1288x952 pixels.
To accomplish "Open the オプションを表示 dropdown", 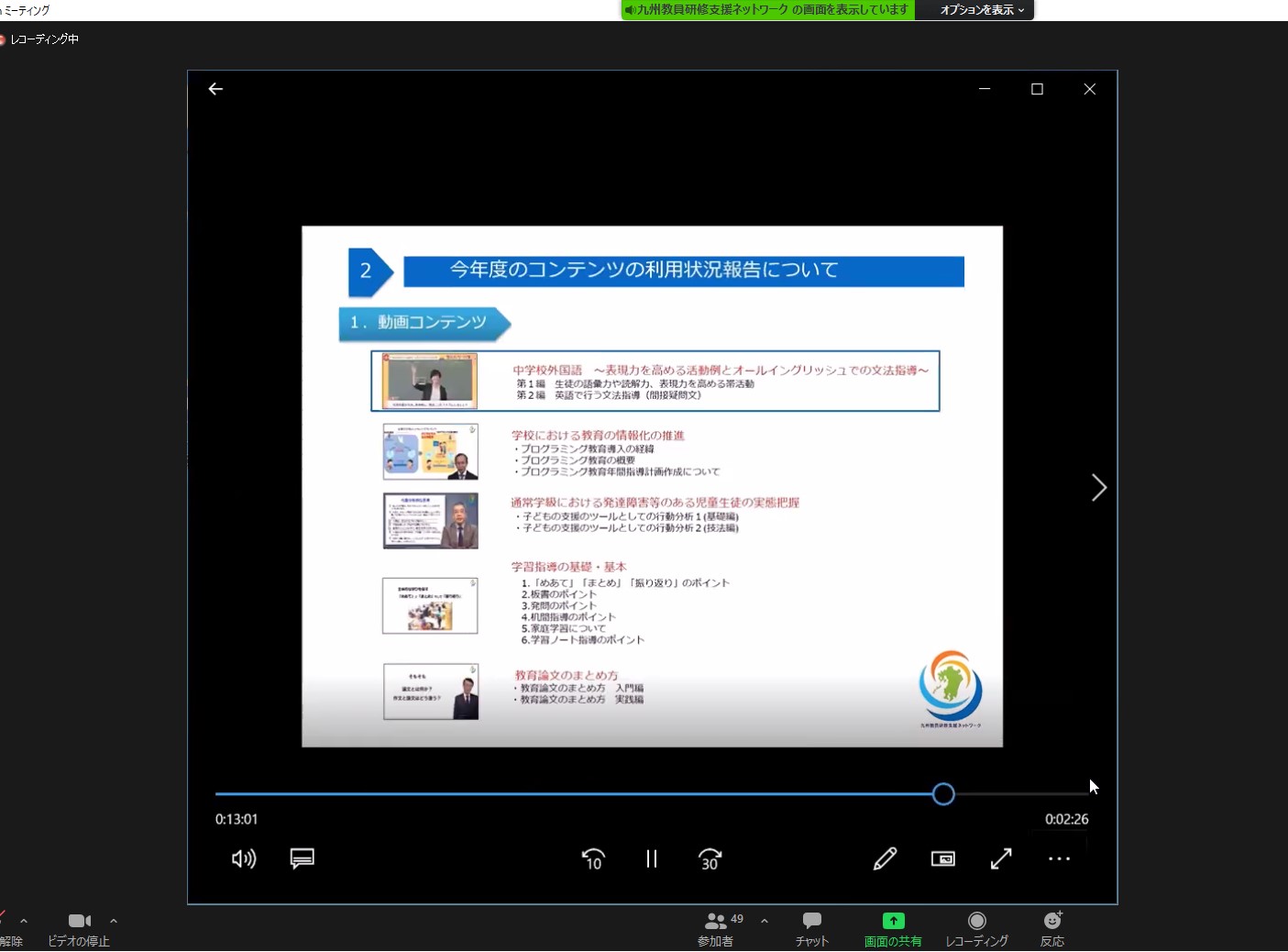I will point(982,10).
